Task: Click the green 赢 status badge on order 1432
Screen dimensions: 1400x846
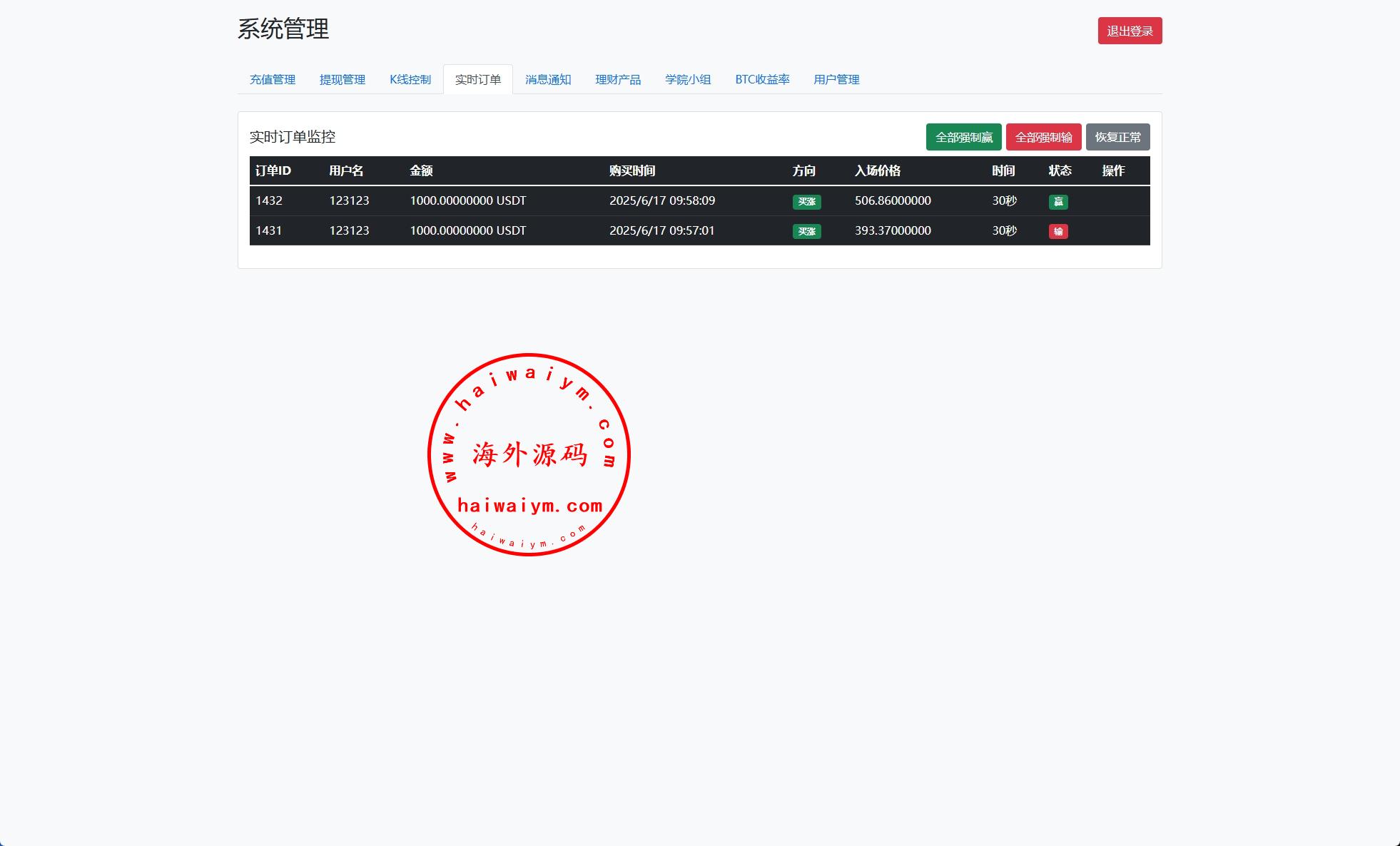Action: point(1057,202)
